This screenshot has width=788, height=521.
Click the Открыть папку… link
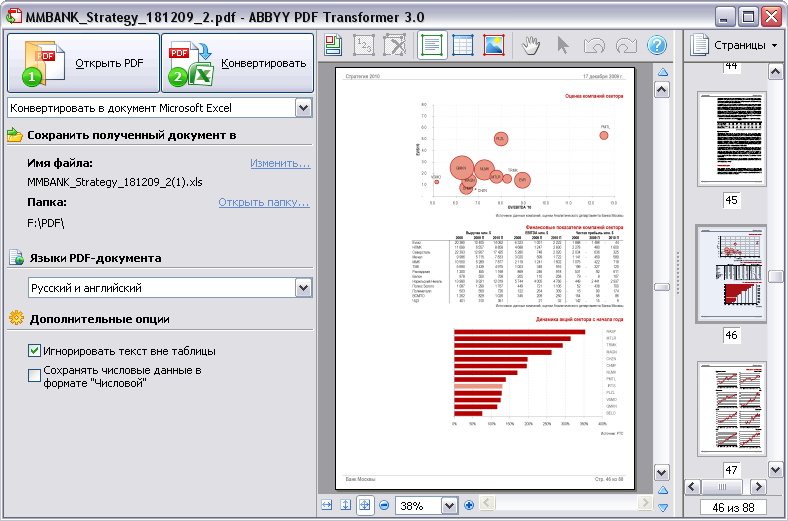[x=264, y=202]
